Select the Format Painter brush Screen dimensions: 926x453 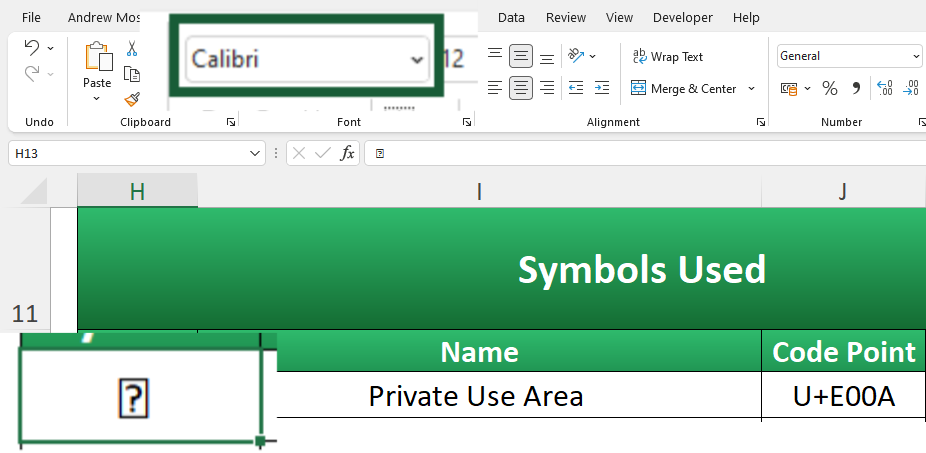[x=132, y=99]
